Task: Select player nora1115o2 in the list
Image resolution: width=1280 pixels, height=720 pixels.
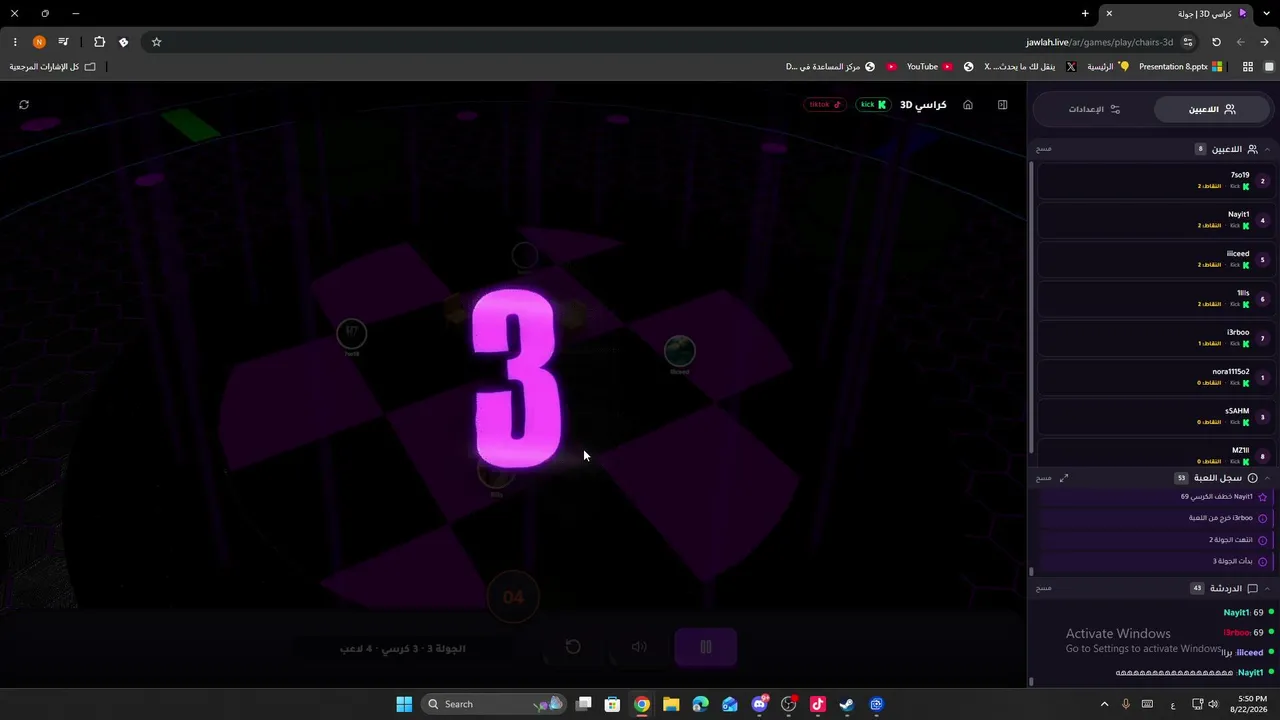Action: click(1154, 377)
